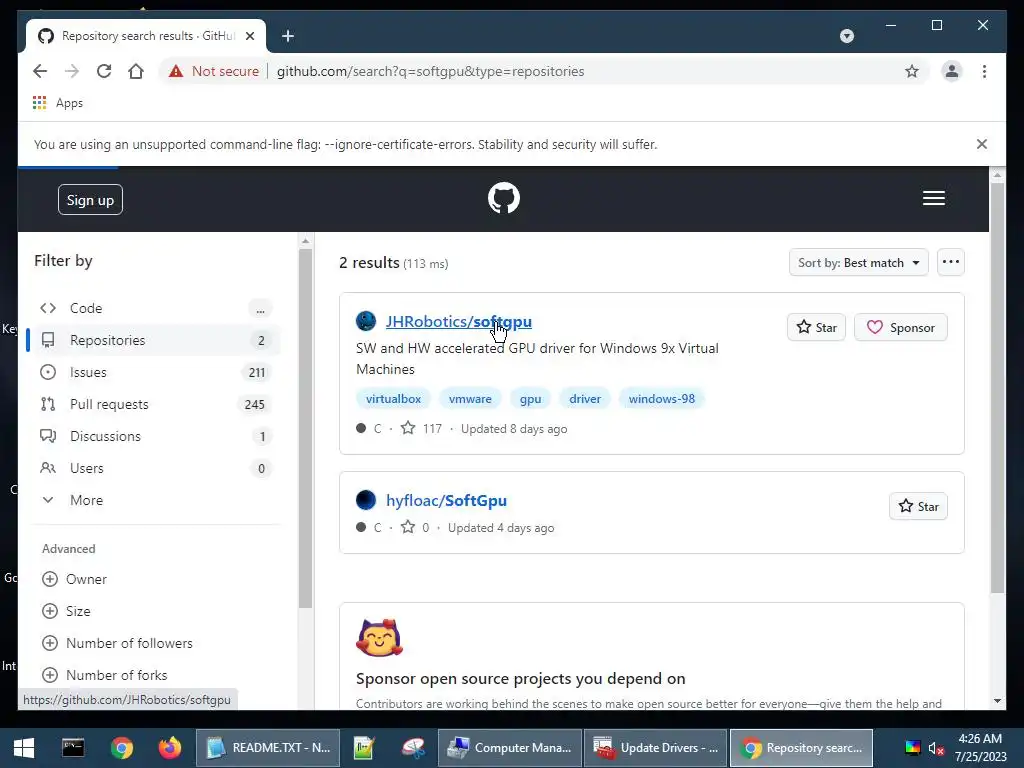Filter results by Pull requests
Viewport: 1024px width, 768px height.
[155, 404]
